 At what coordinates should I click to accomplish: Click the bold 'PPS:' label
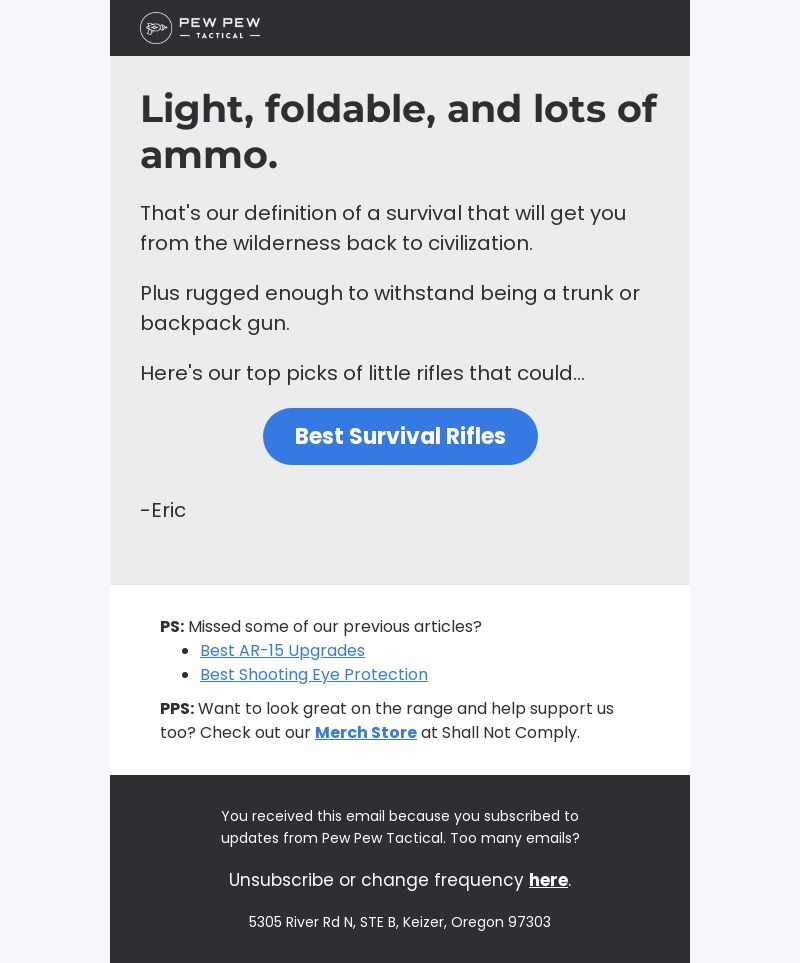click(x=177, y=708)
